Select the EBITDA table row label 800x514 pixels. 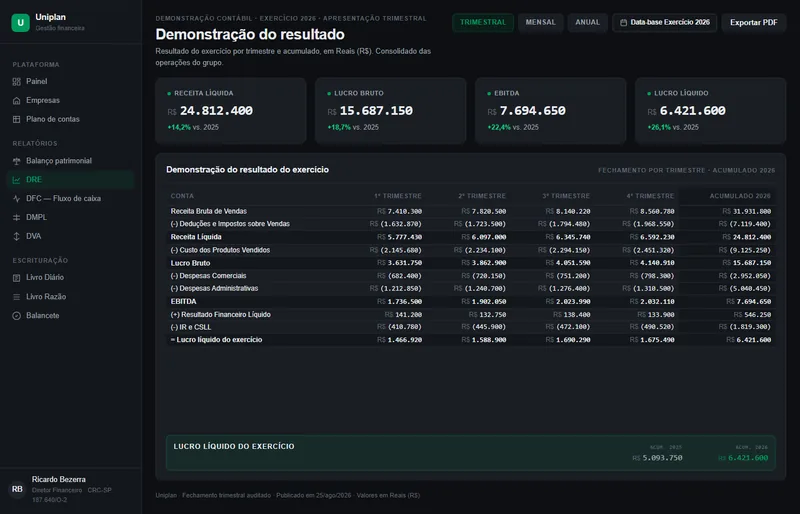183,302
